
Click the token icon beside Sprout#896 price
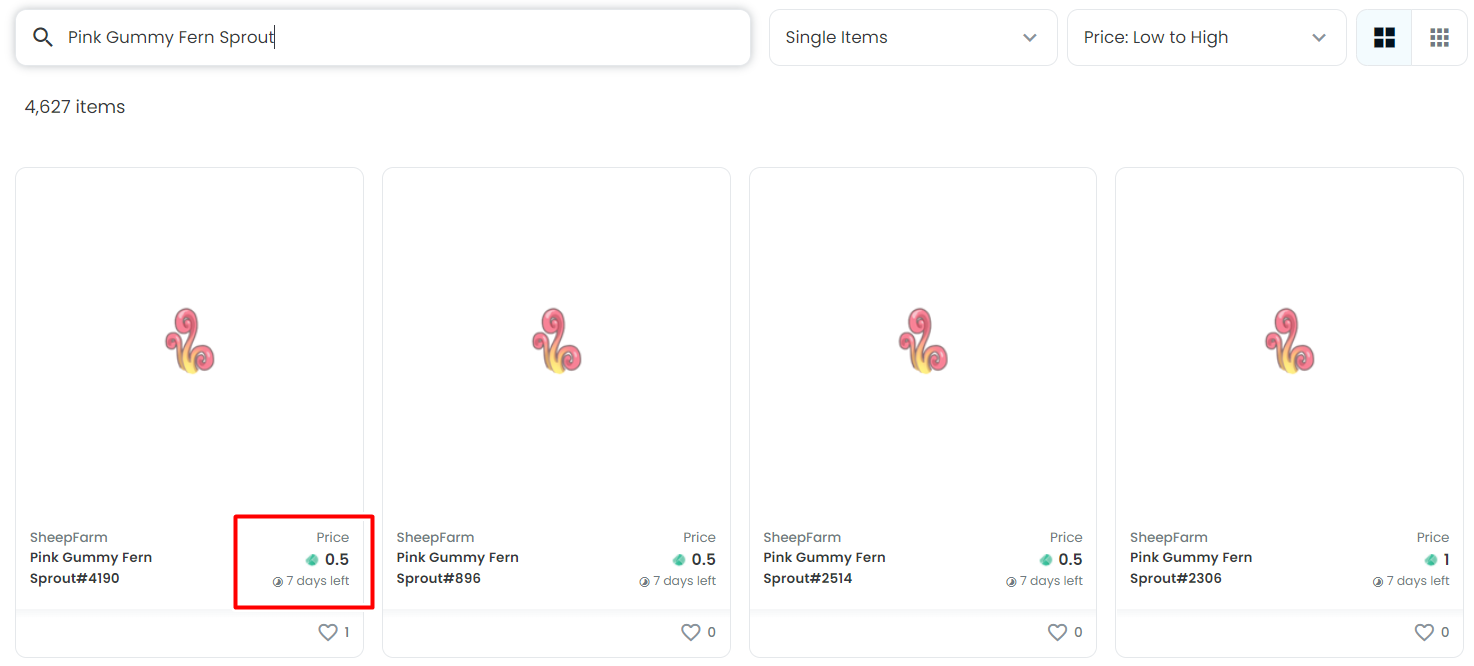pos(679,560)
